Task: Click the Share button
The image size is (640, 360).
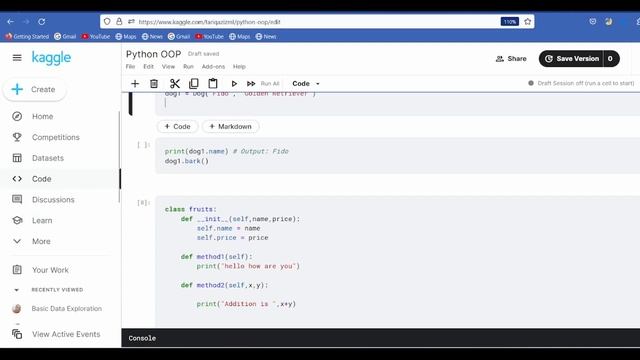Action: (511, 59)
